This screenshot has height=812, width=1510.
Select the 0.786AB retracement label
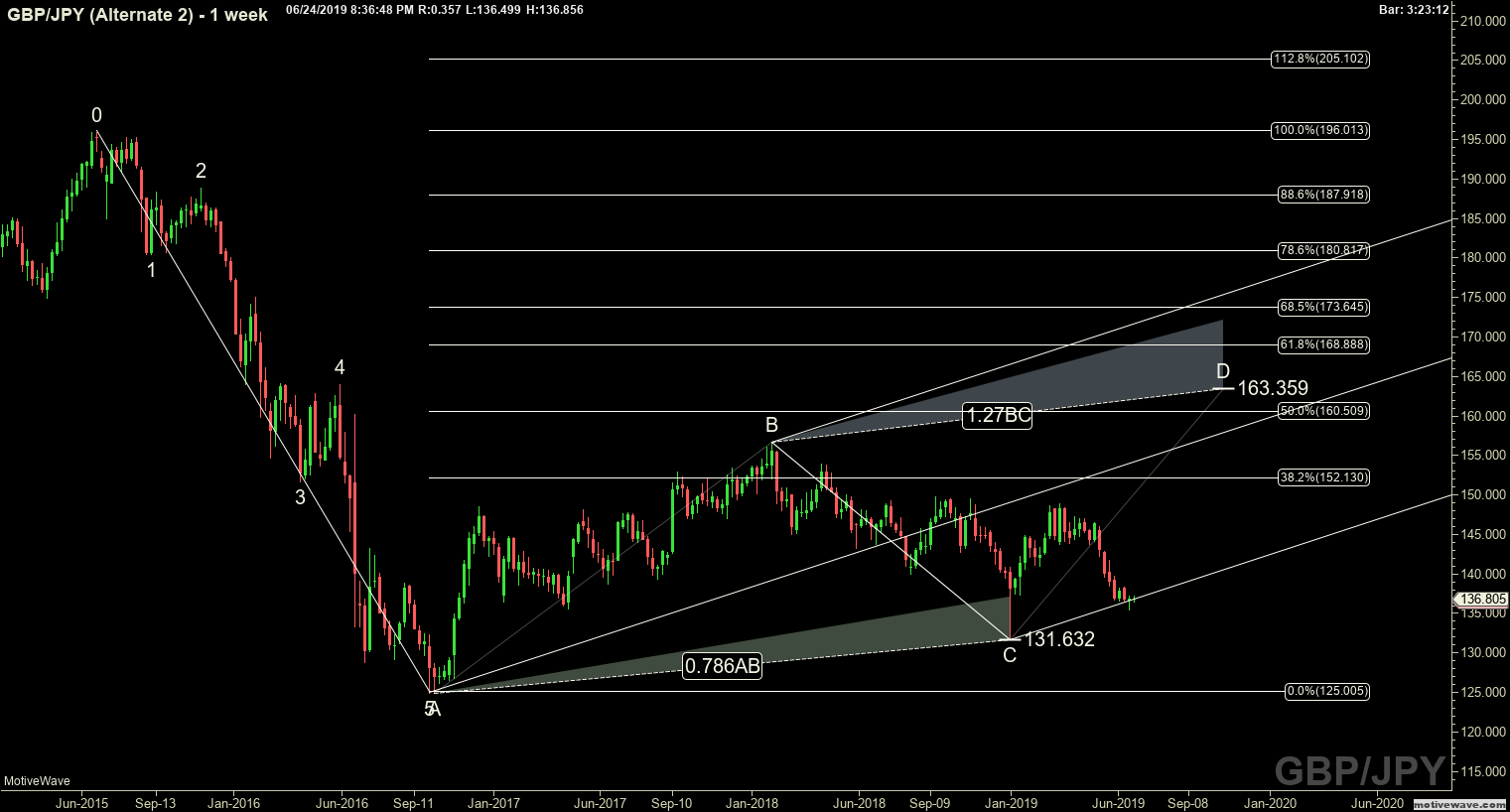point(722,666)
